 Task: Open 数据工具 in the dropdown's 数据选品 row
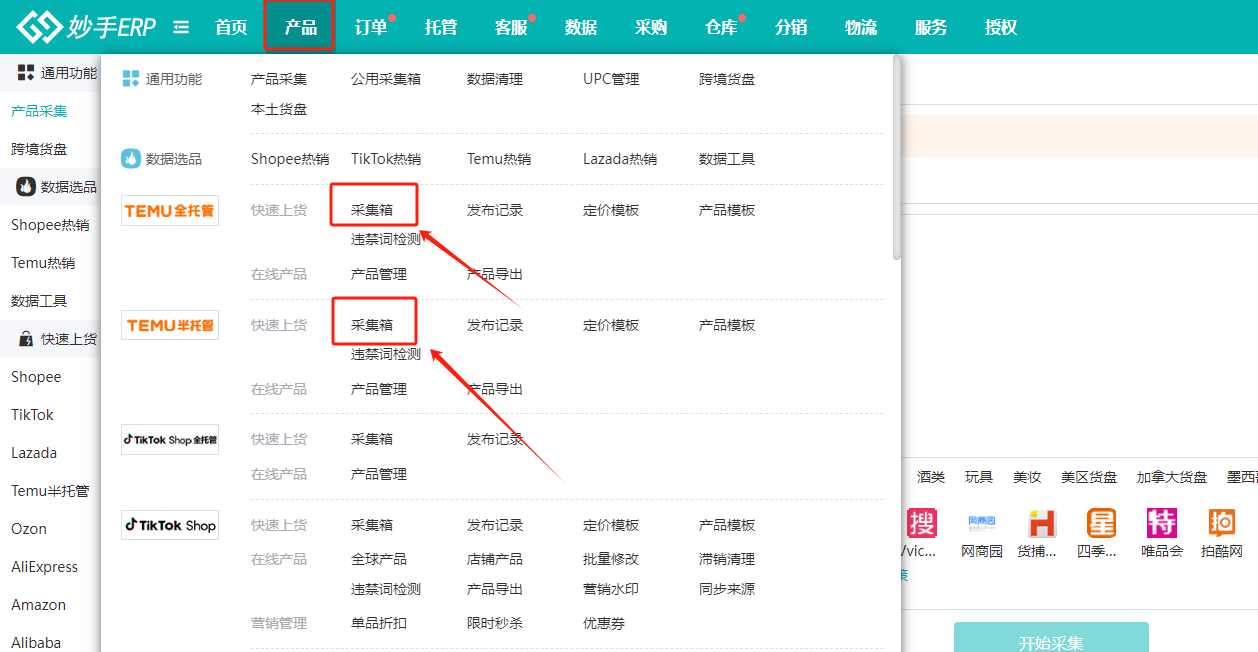tap(727, 159)
